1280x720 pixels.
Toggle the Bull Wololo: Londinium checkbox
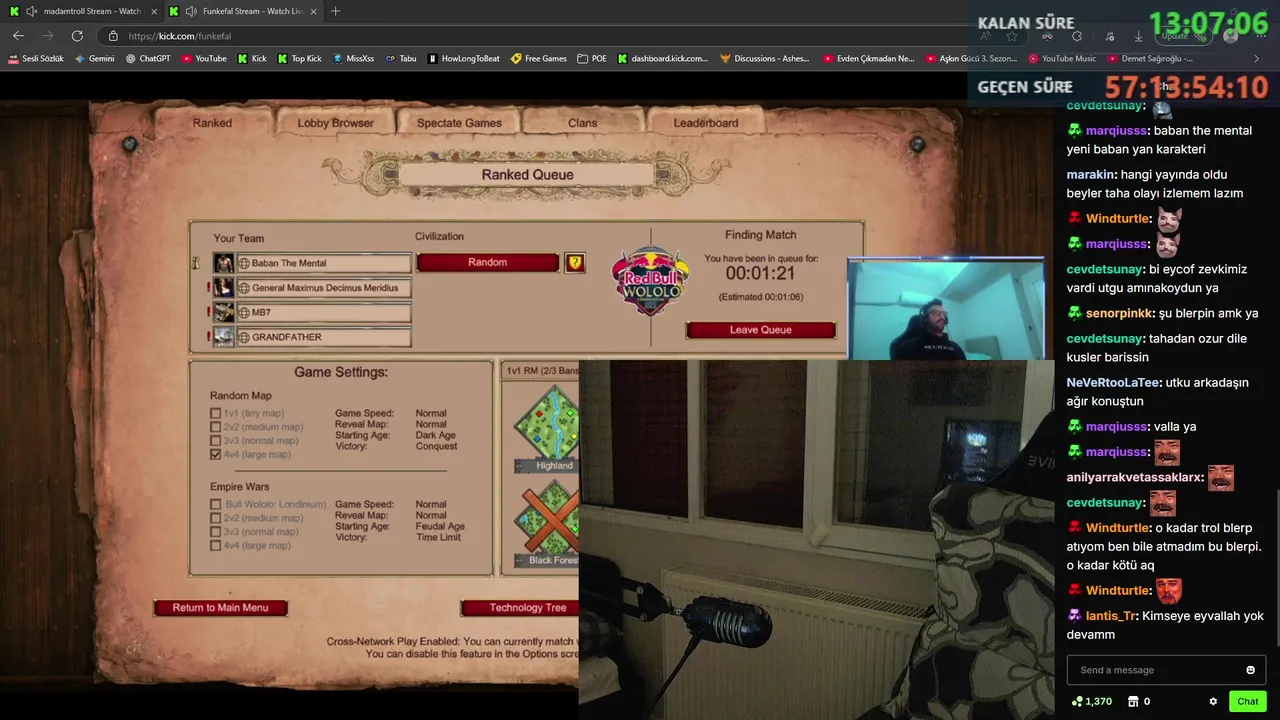[215, 505]
